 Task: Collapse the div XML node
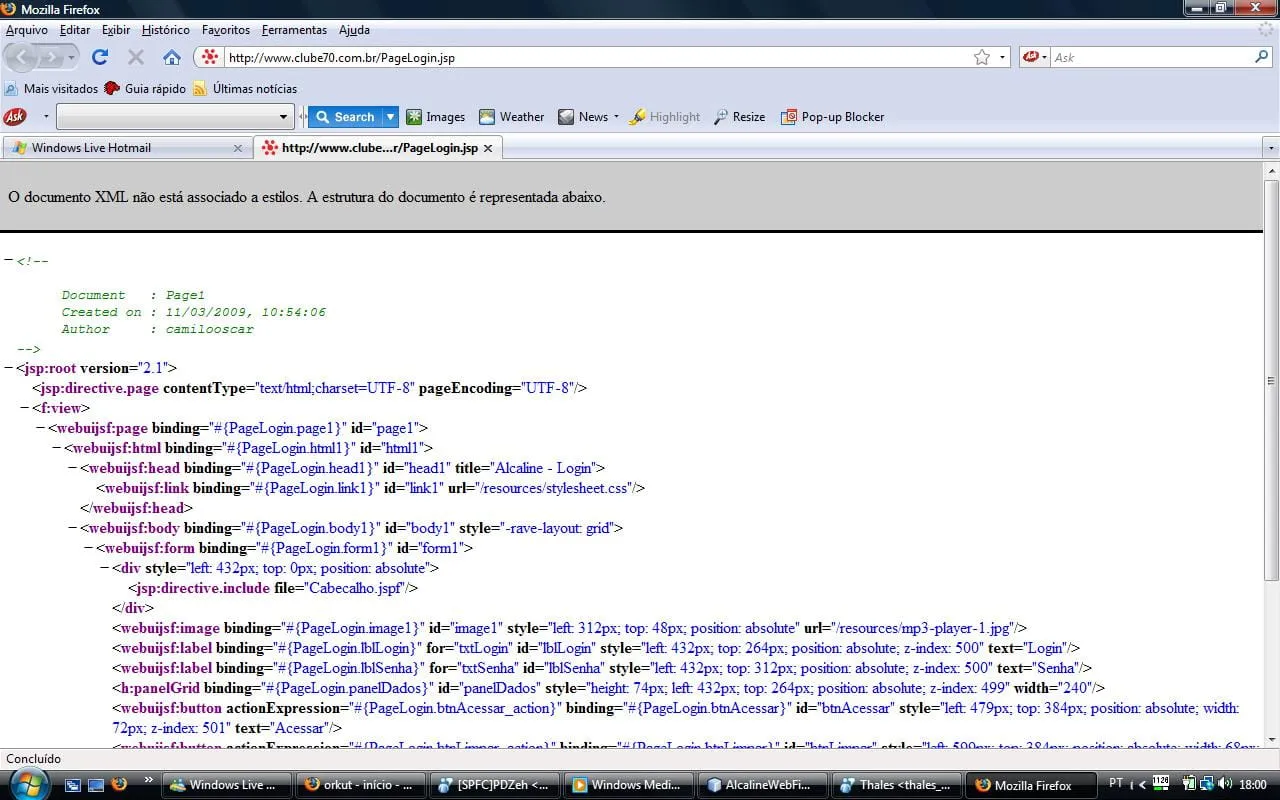coord(105,568)
